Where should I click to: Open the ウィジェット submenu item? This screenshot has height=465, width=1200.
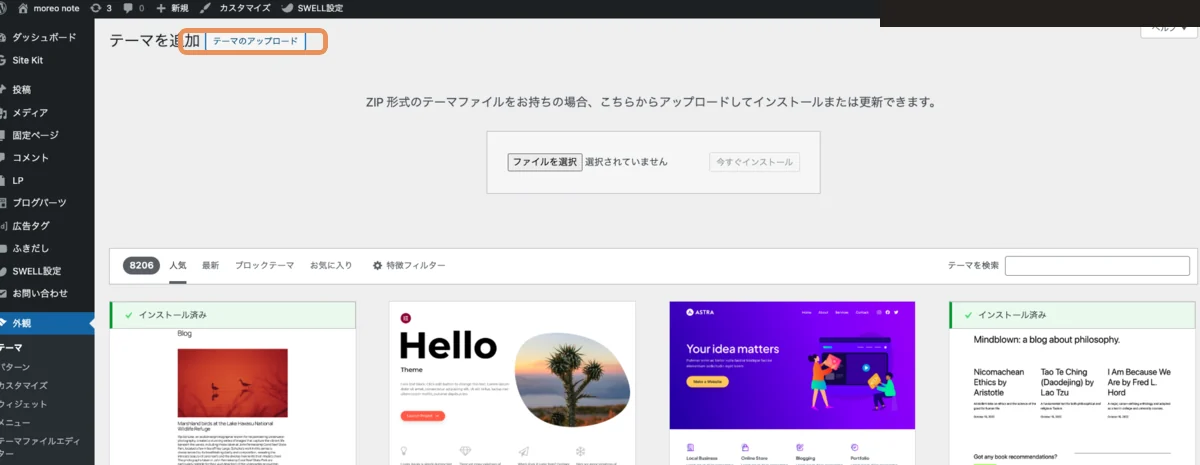[x=24, y=404]
